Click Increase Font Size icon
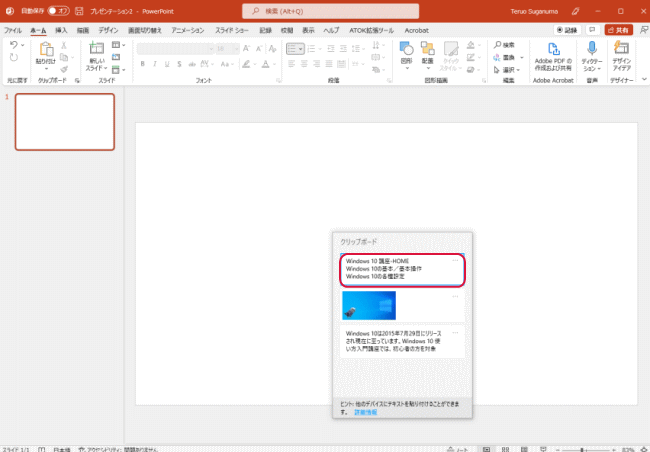 [247, 49]
